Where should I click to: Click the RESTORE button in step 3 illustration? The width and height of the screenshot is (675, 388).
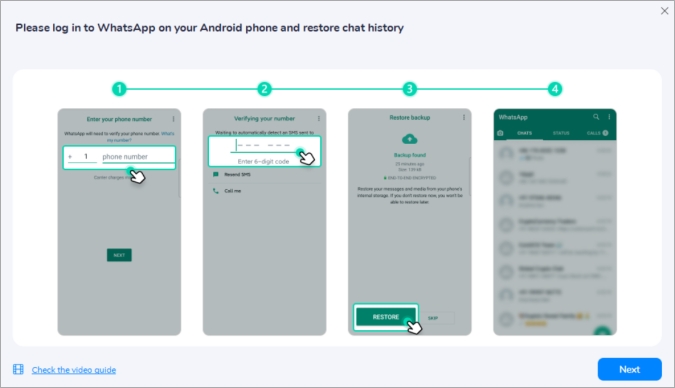(x=386, y=317)
